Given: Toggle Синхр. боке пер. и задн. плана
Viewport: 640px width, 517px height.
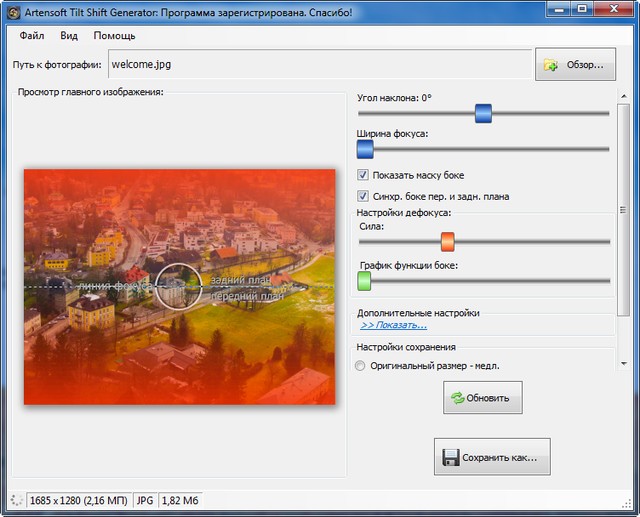Looking at the screenshot, I should tap(362, 196).
